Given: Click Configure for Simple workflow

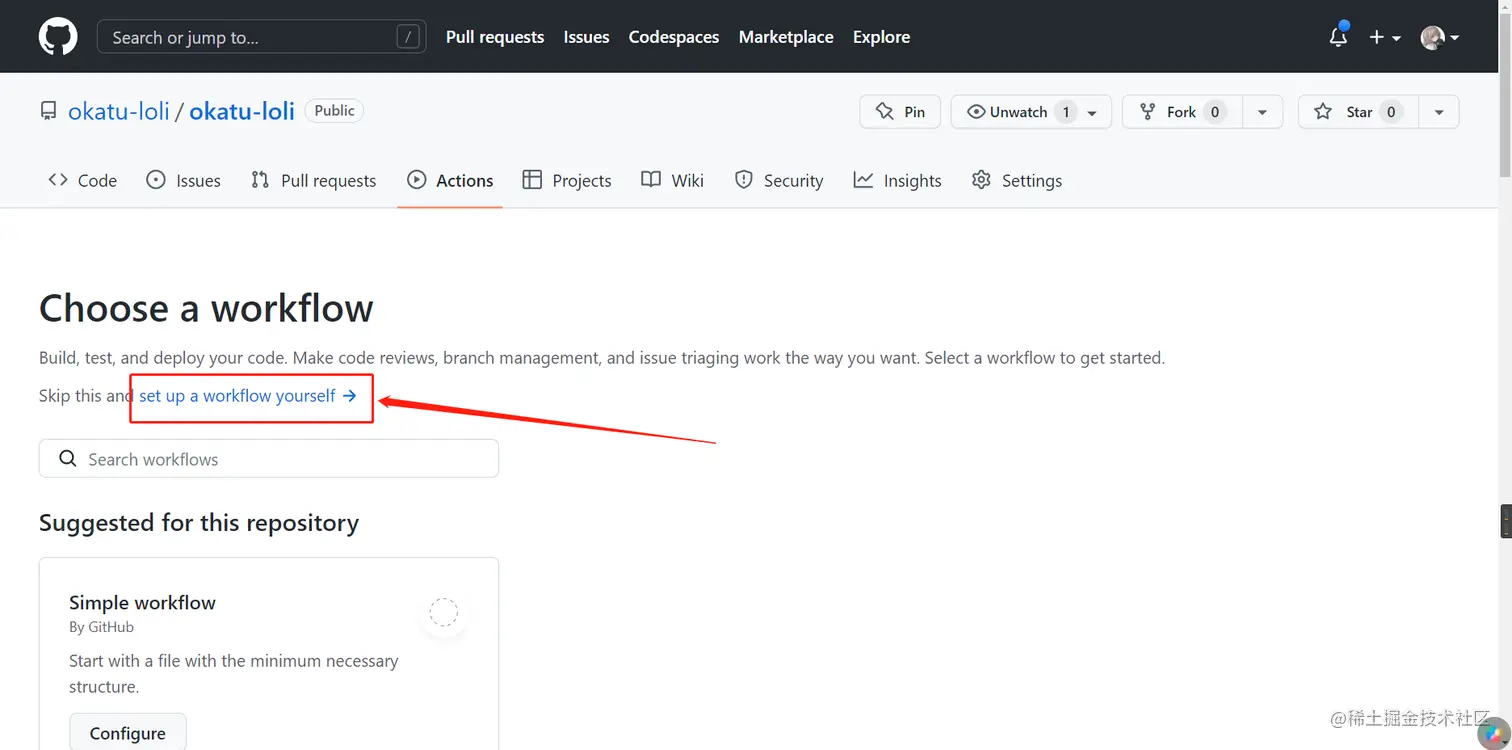Looking at the screenshot, I should pyautogui.click(x=128, y=733).
